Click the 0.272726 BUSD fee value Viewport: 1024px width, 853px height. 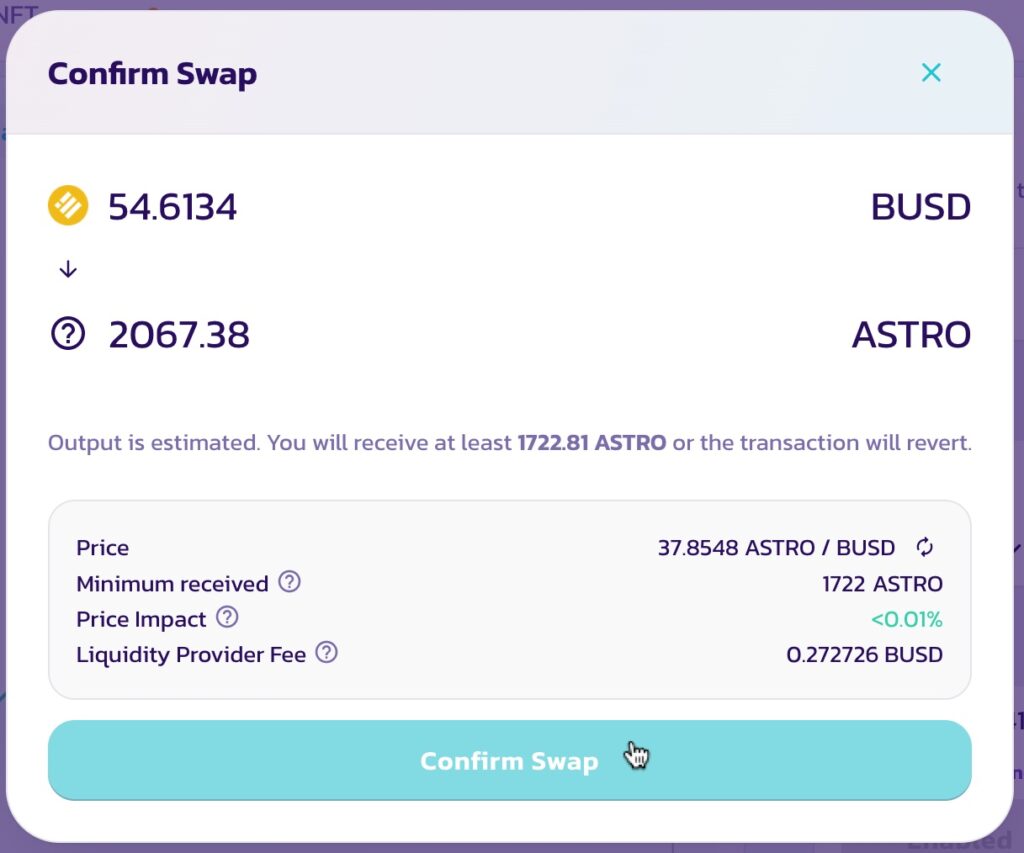coord(865,654)
